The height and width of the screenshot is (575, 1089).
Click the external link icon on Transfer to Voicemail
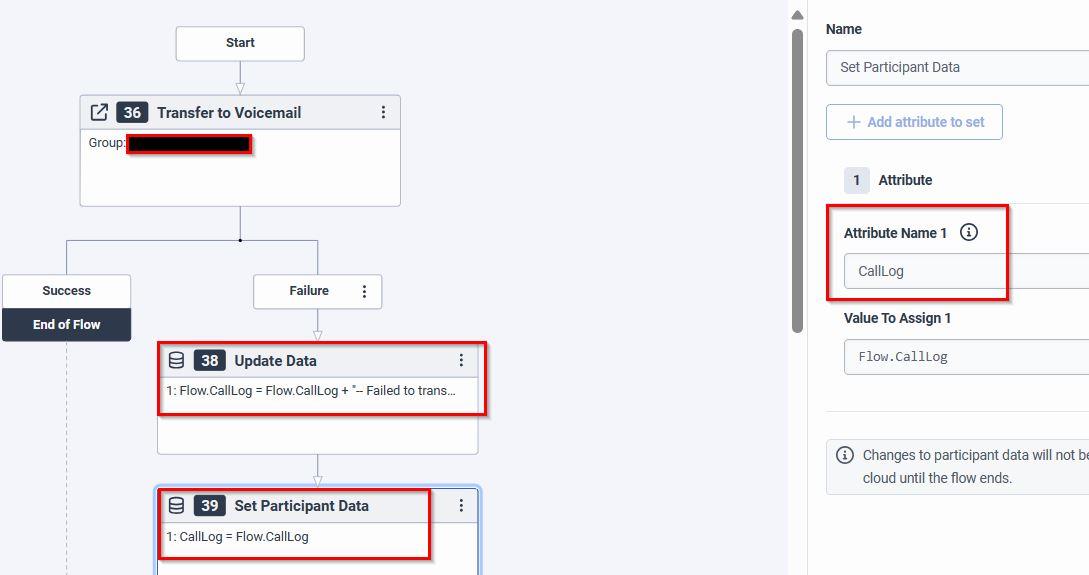pyautogui.click(x=99, y=112)
